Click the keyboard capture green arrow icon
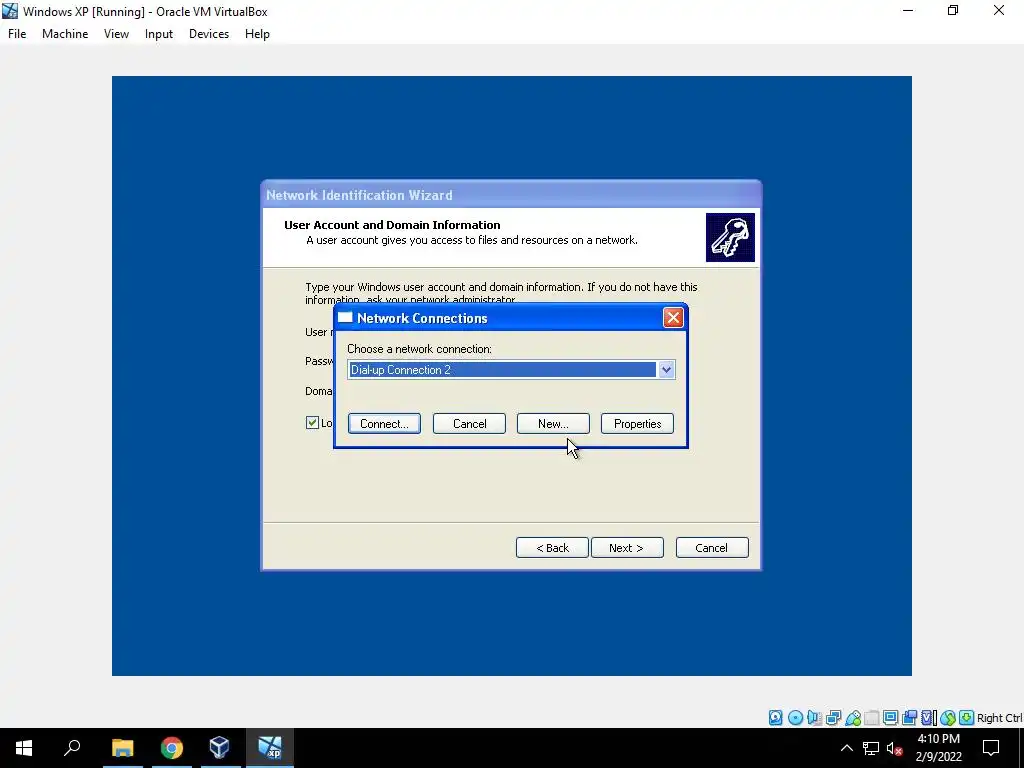This screenshot has width=1024, height=768. [967, 718]
